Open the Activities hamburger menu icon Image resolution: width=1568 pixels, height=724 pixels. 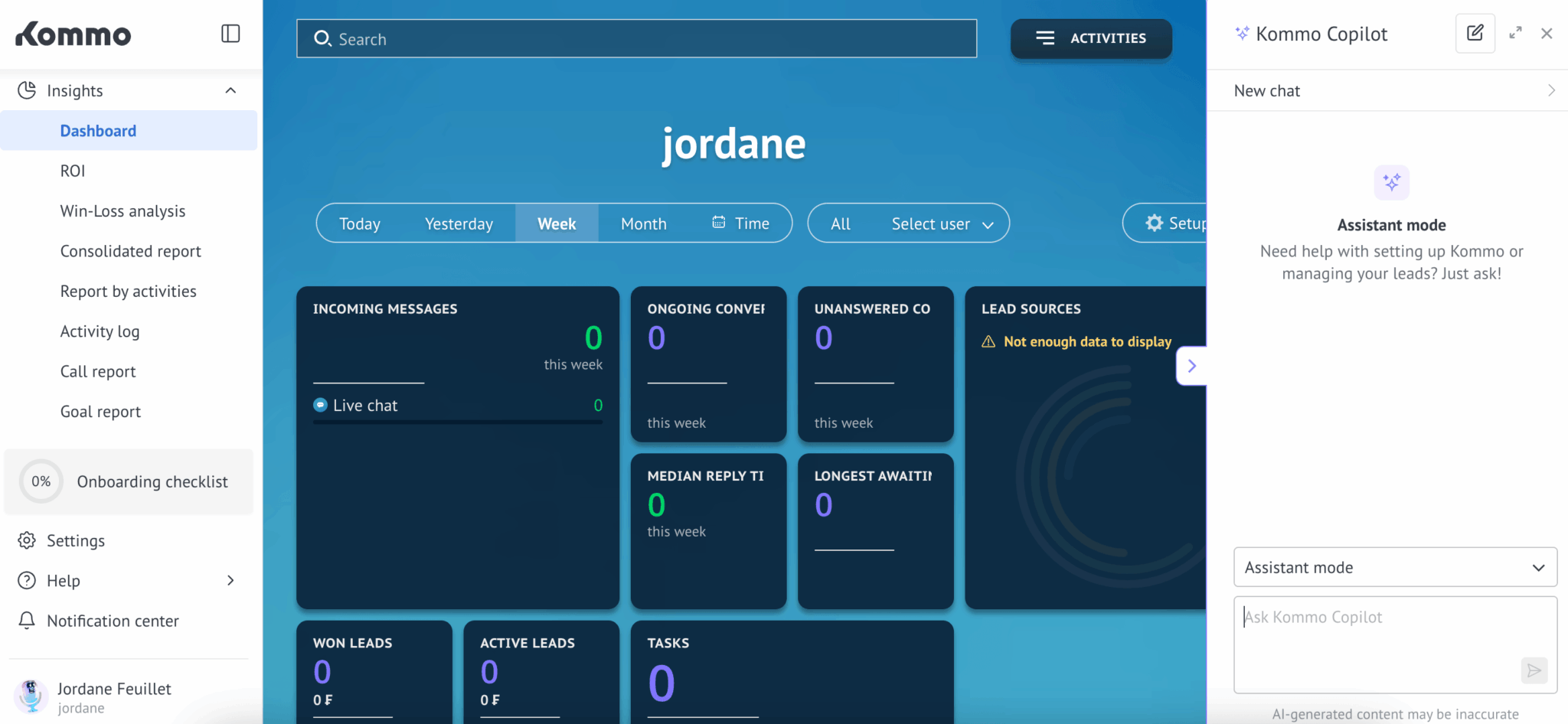coord(1045,38)
